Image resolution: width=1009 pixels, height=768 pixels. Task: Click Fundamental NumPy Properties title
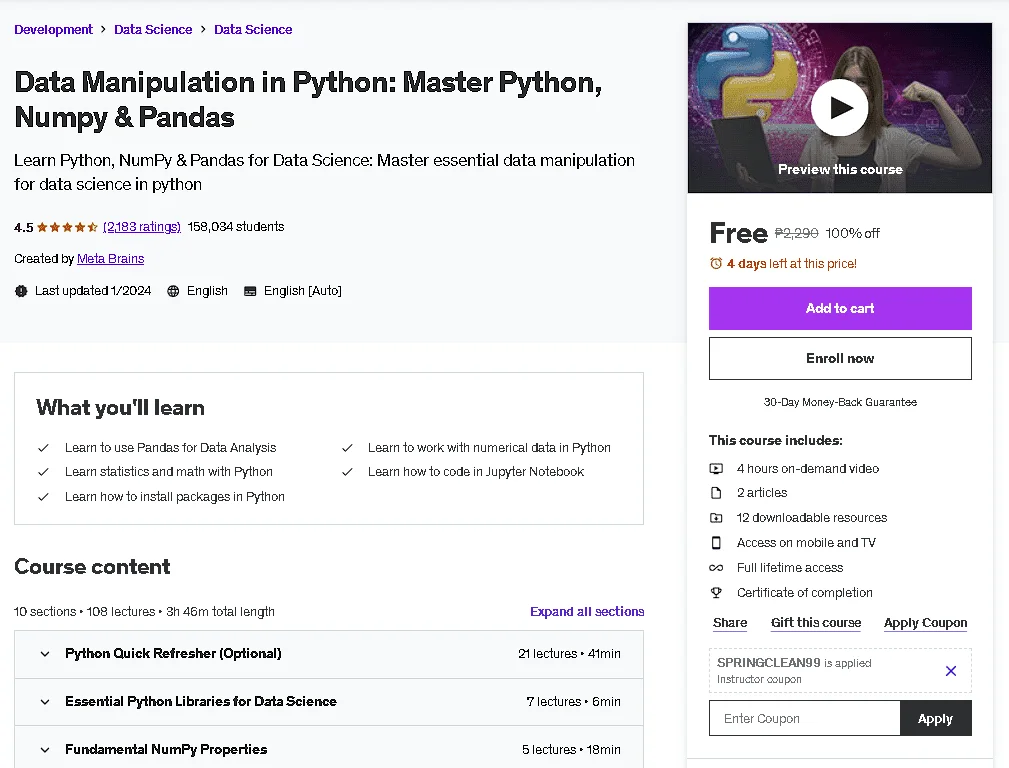[166, 749]
